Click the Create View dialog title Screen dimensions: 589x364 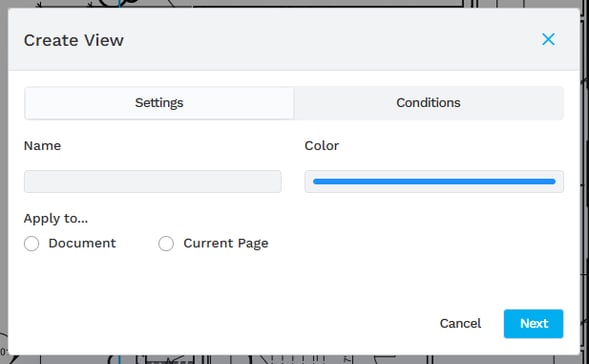pos(74,40)
